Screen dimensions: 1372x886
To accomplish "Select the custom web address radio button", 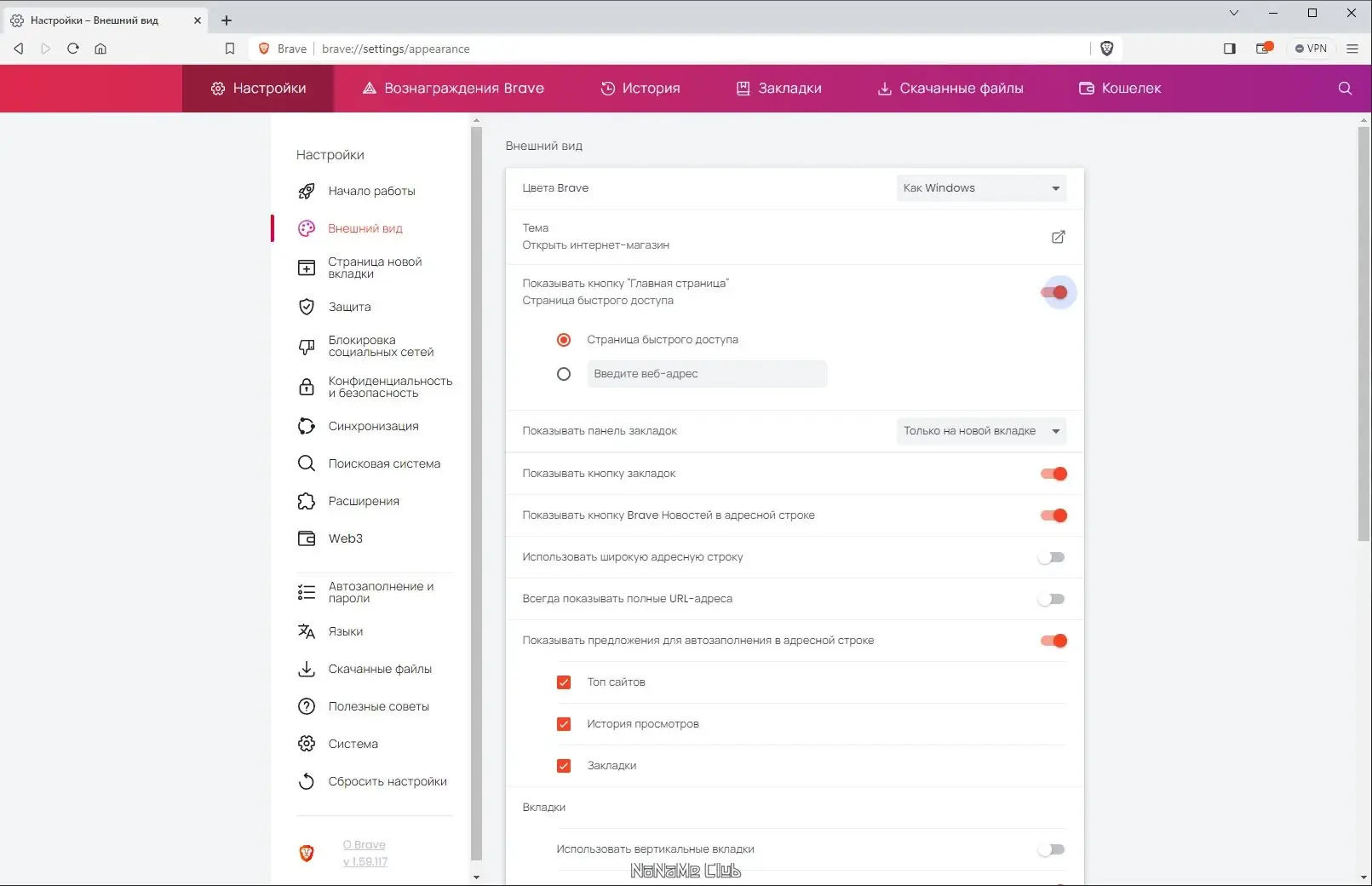I will pyautogui.click(x=564, y=374).
